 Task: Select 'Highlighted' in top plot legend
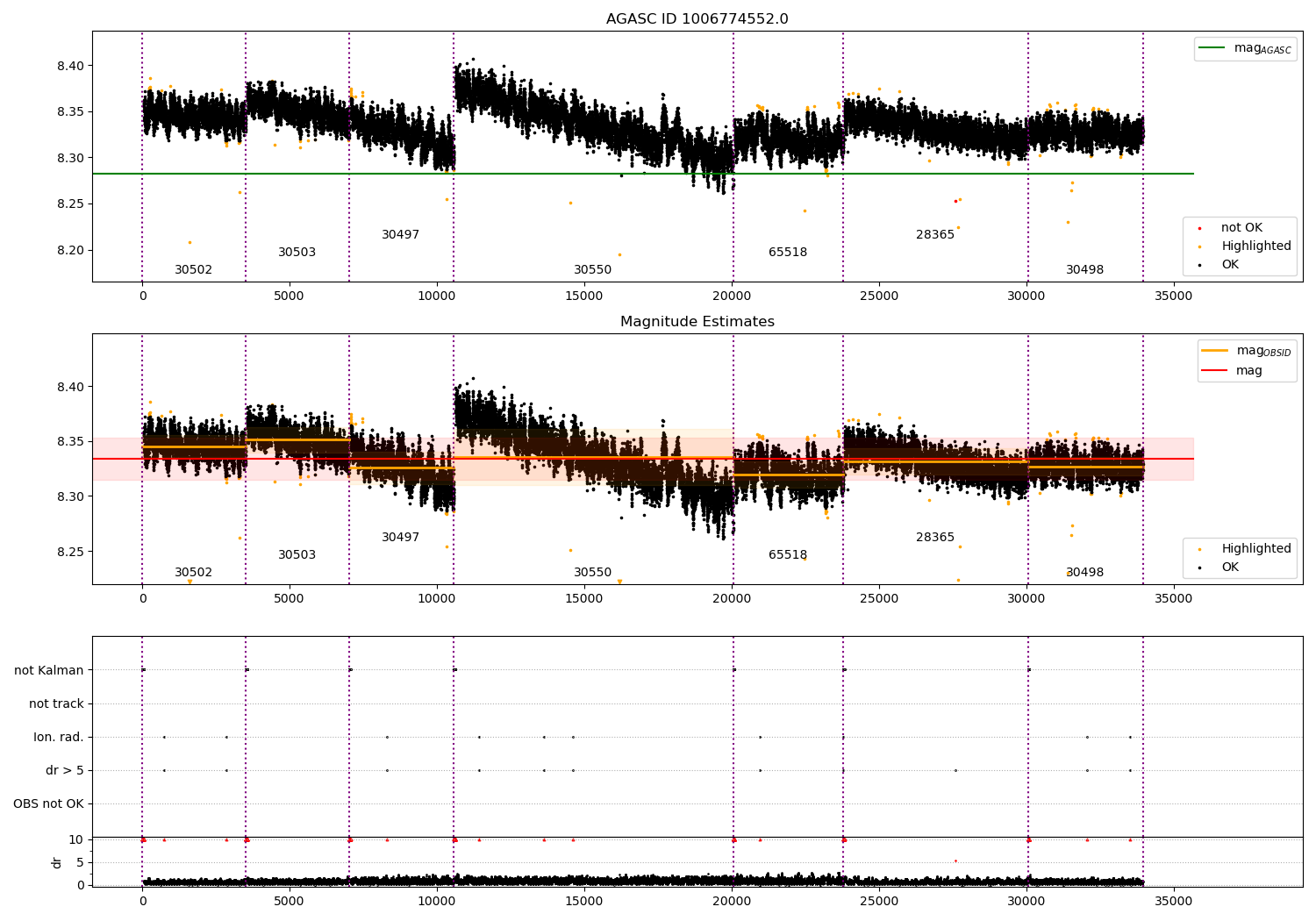click(x=1245, y=246)
